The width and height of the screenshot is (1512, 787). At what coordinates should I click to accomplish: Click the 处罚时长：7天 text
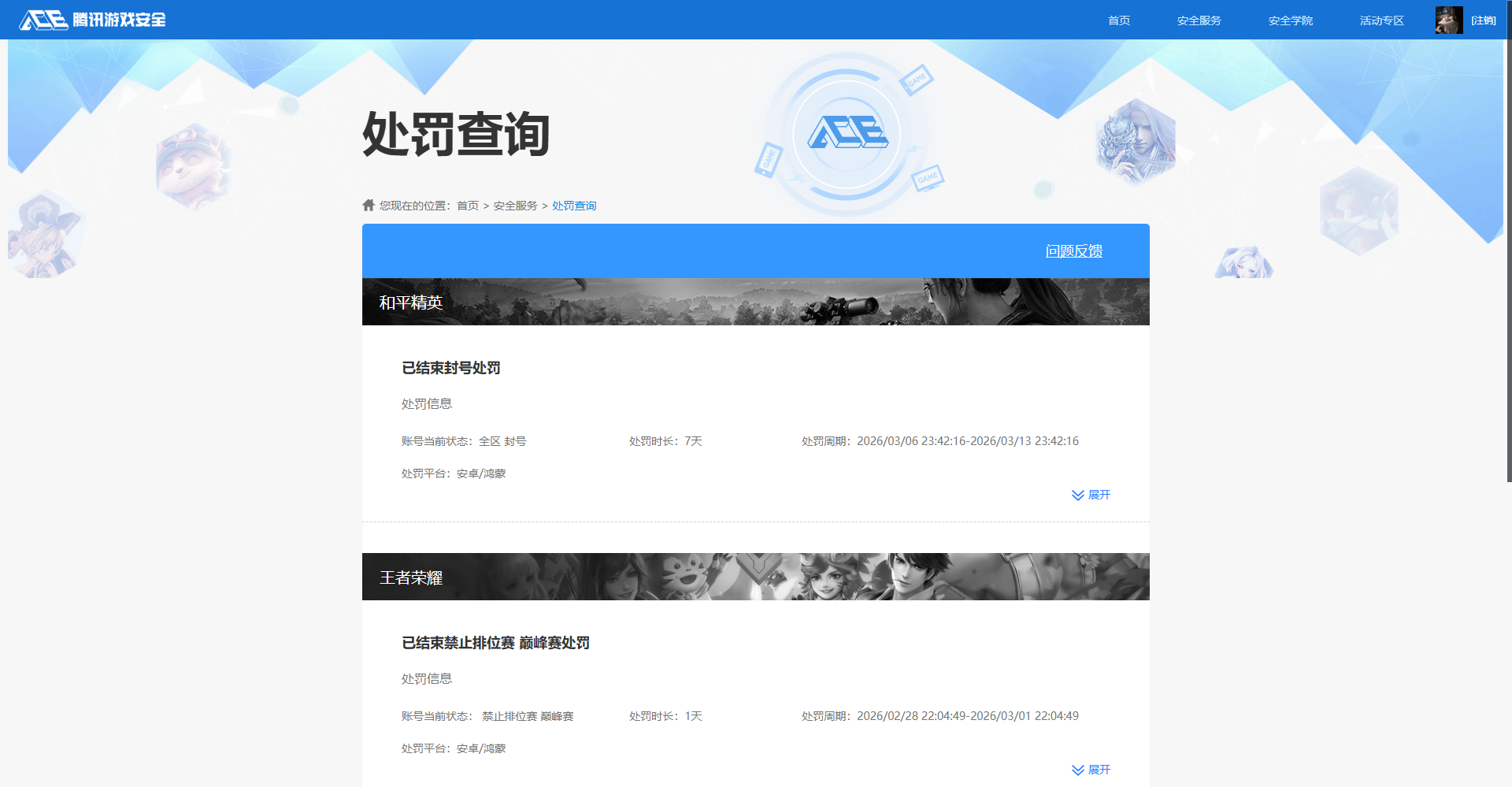point(665,441)
